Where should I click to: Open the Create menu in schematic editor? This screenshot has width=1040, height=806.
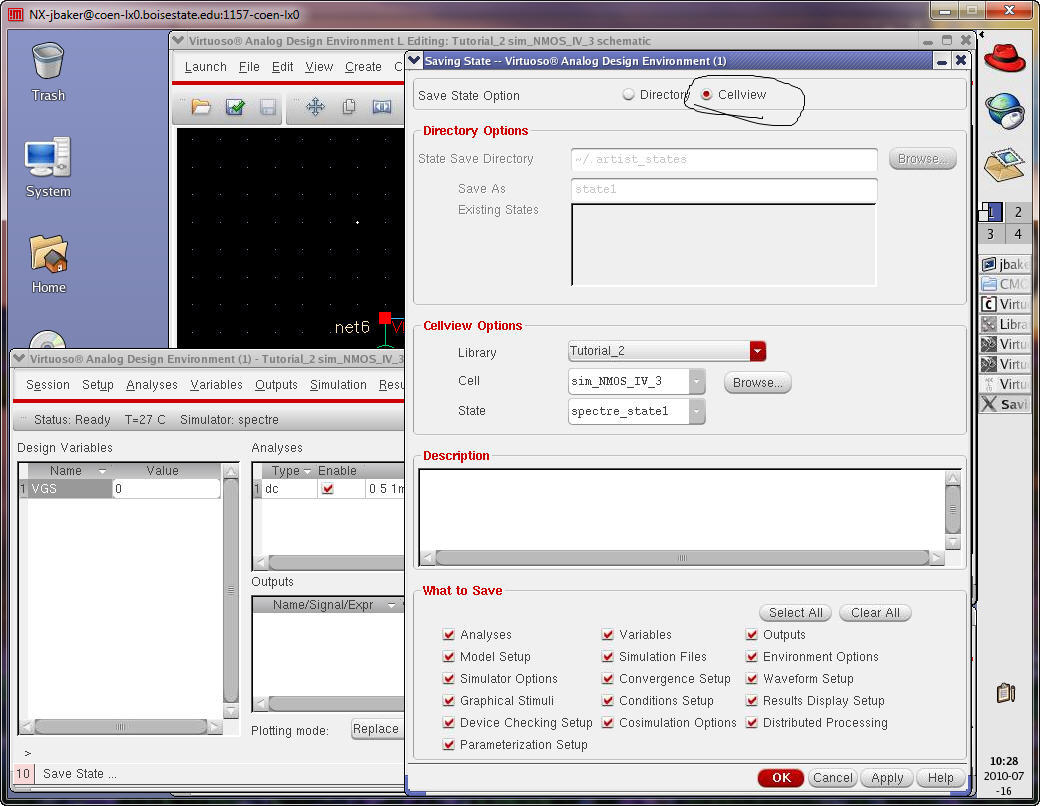[x=363, y=67]
